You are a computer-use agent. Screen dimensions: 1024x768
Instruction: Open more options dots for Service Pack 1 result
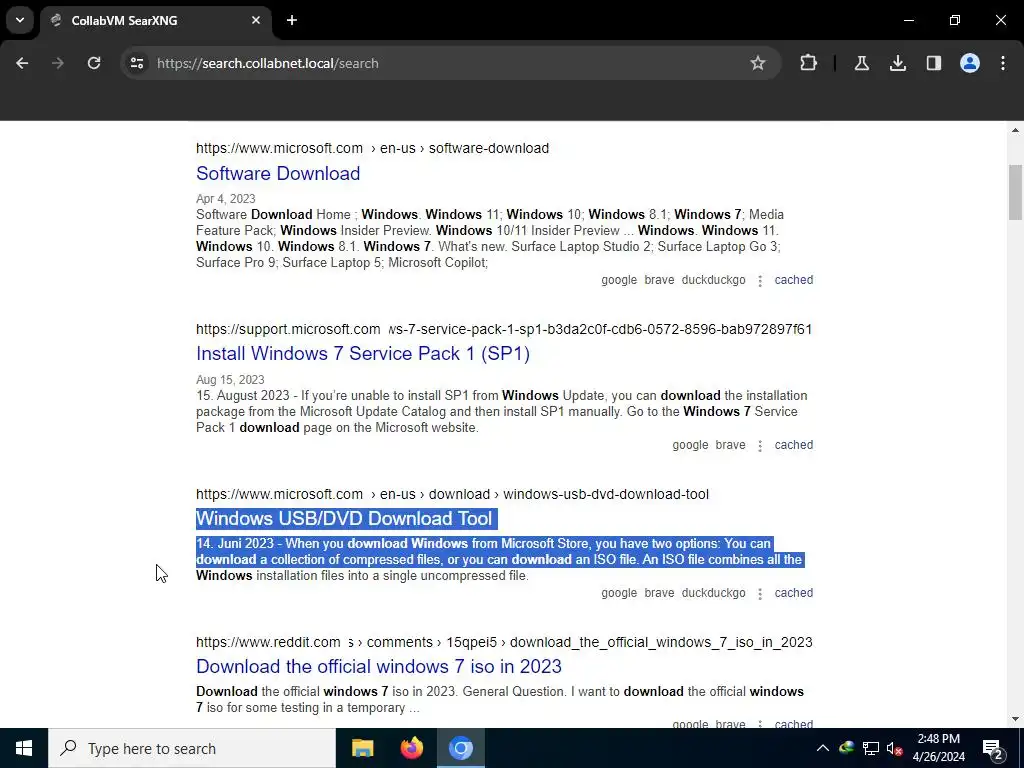coord(760,446)
